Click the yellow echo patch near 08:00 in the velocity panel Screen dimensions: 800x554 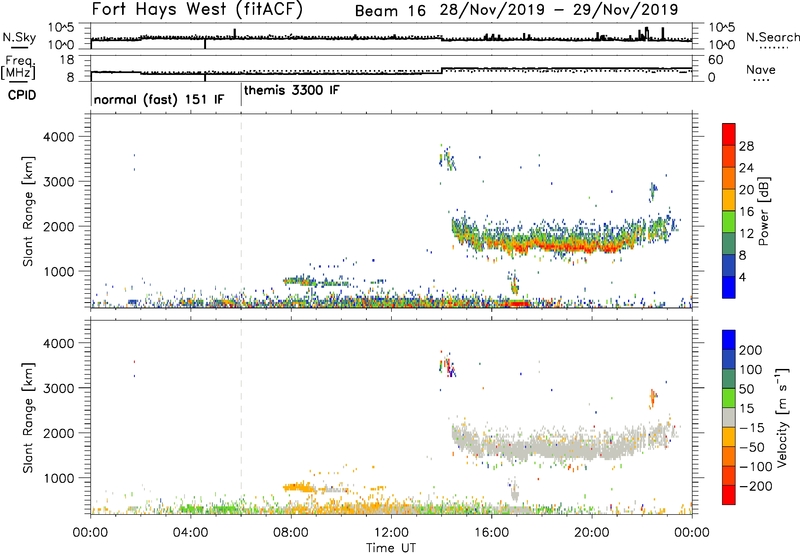[x=300, y=487]
